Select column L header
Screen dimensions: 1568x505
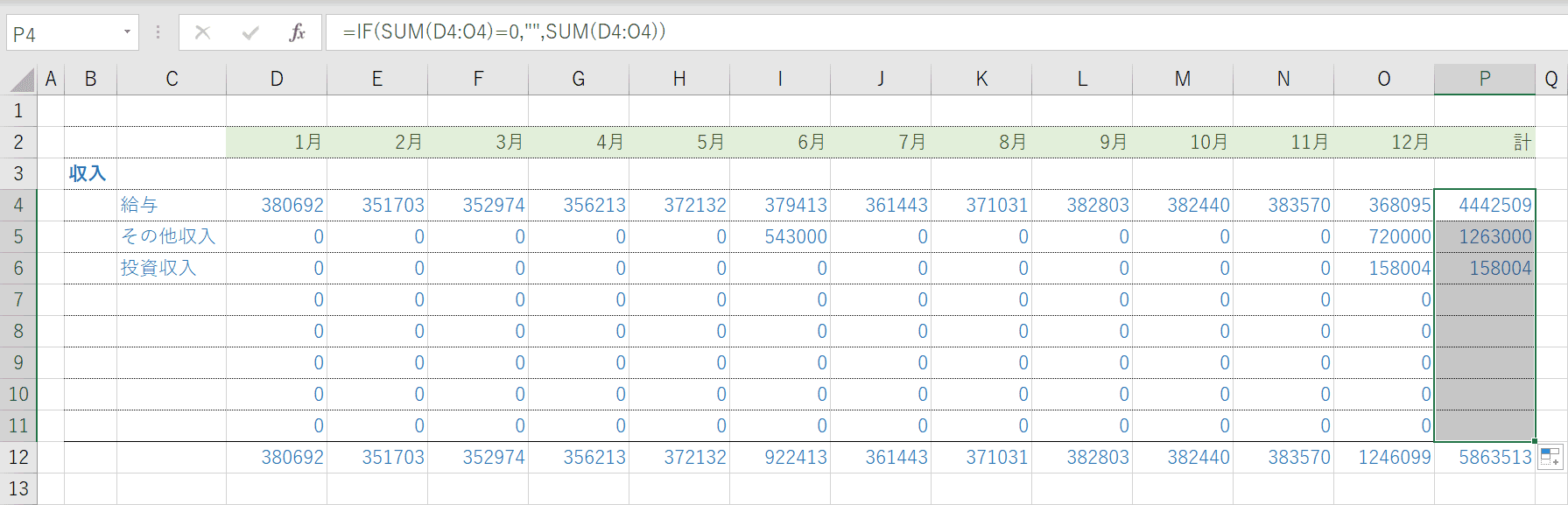1082,80
